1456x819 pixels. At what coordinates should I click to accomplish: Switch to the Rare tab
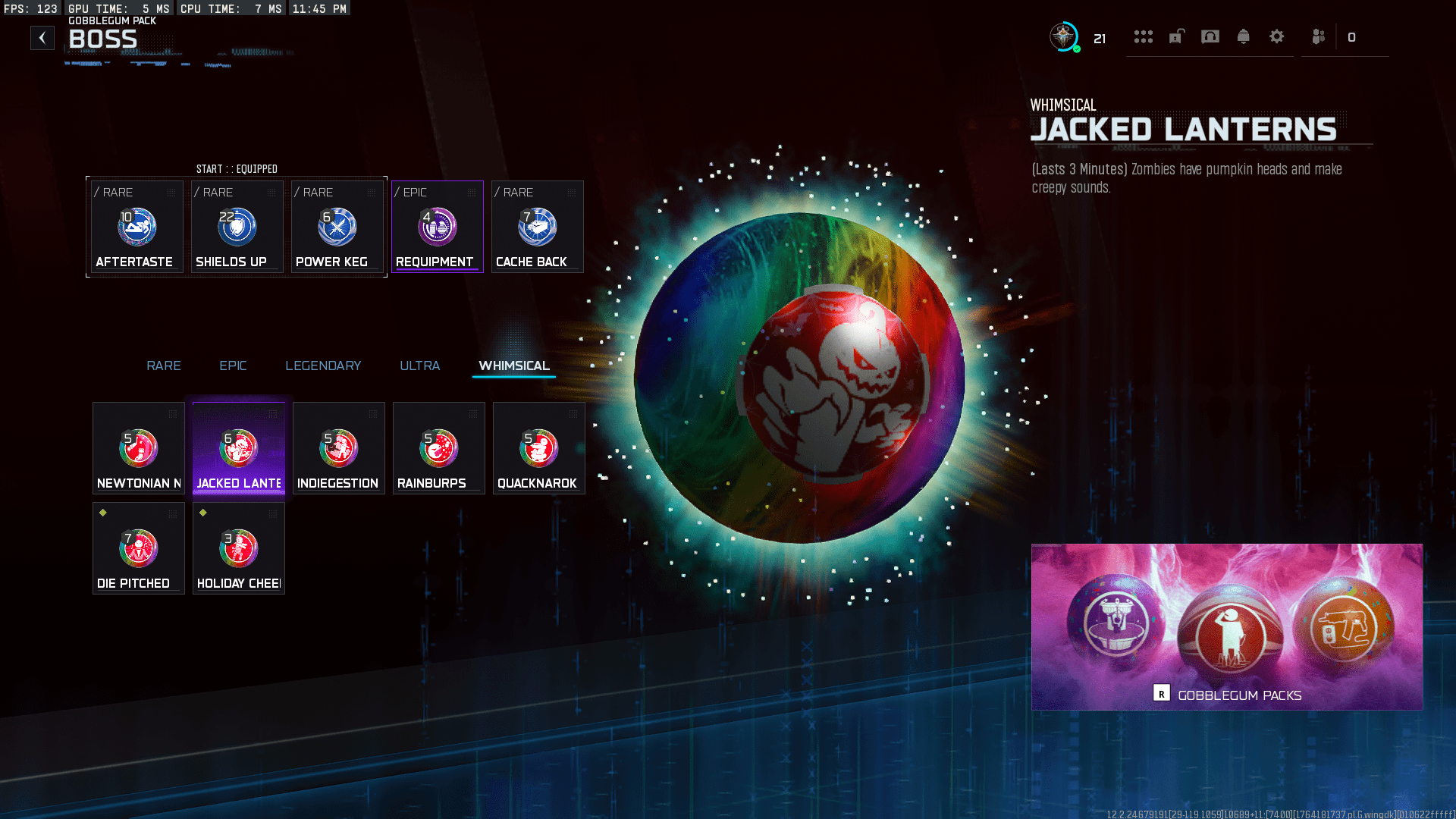(163, 366)
